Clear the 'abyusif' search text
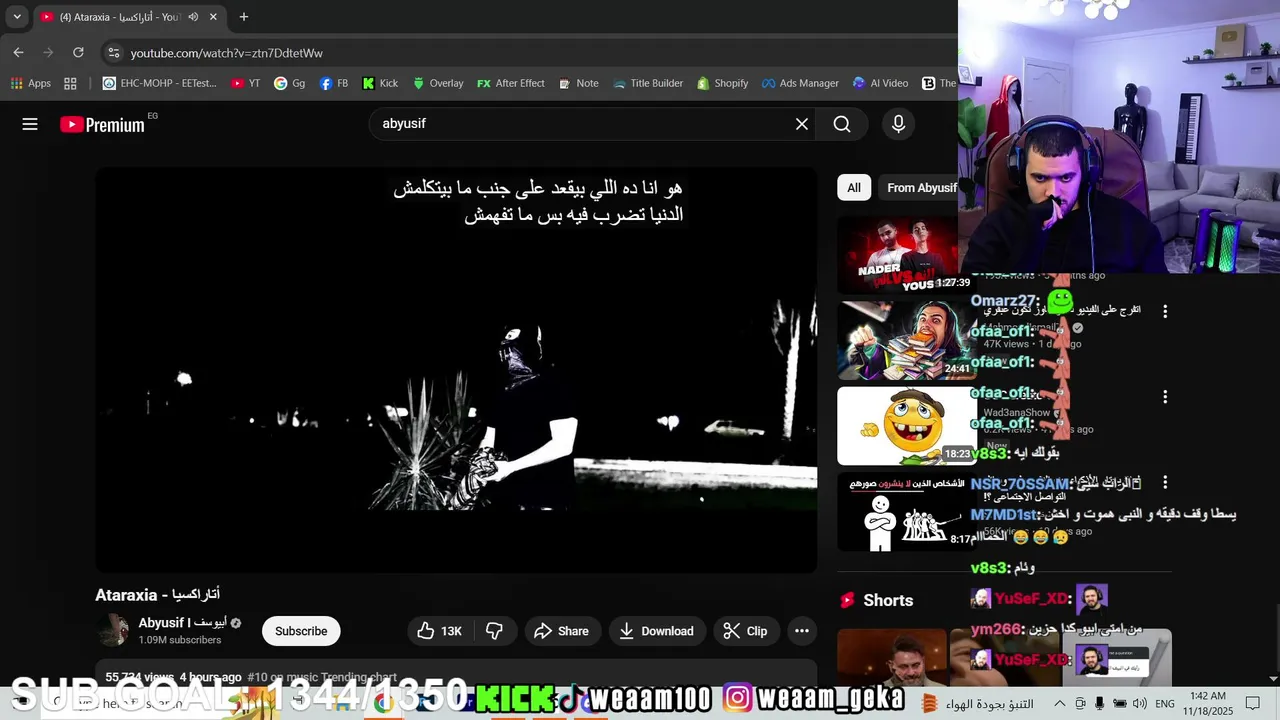The height and width of the screenshot is (720, 1280). click(802, 124)
